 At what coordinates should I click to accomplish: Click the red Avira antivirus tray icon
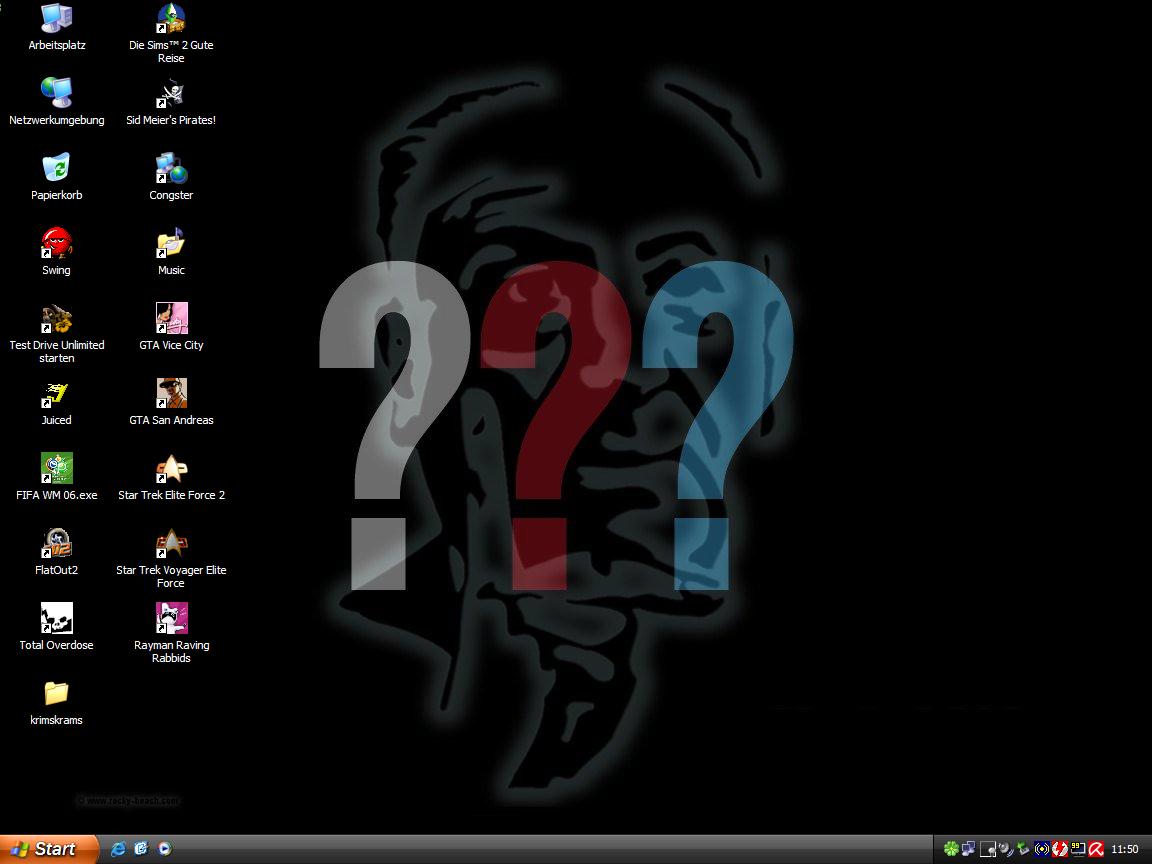click(1096, 849)
